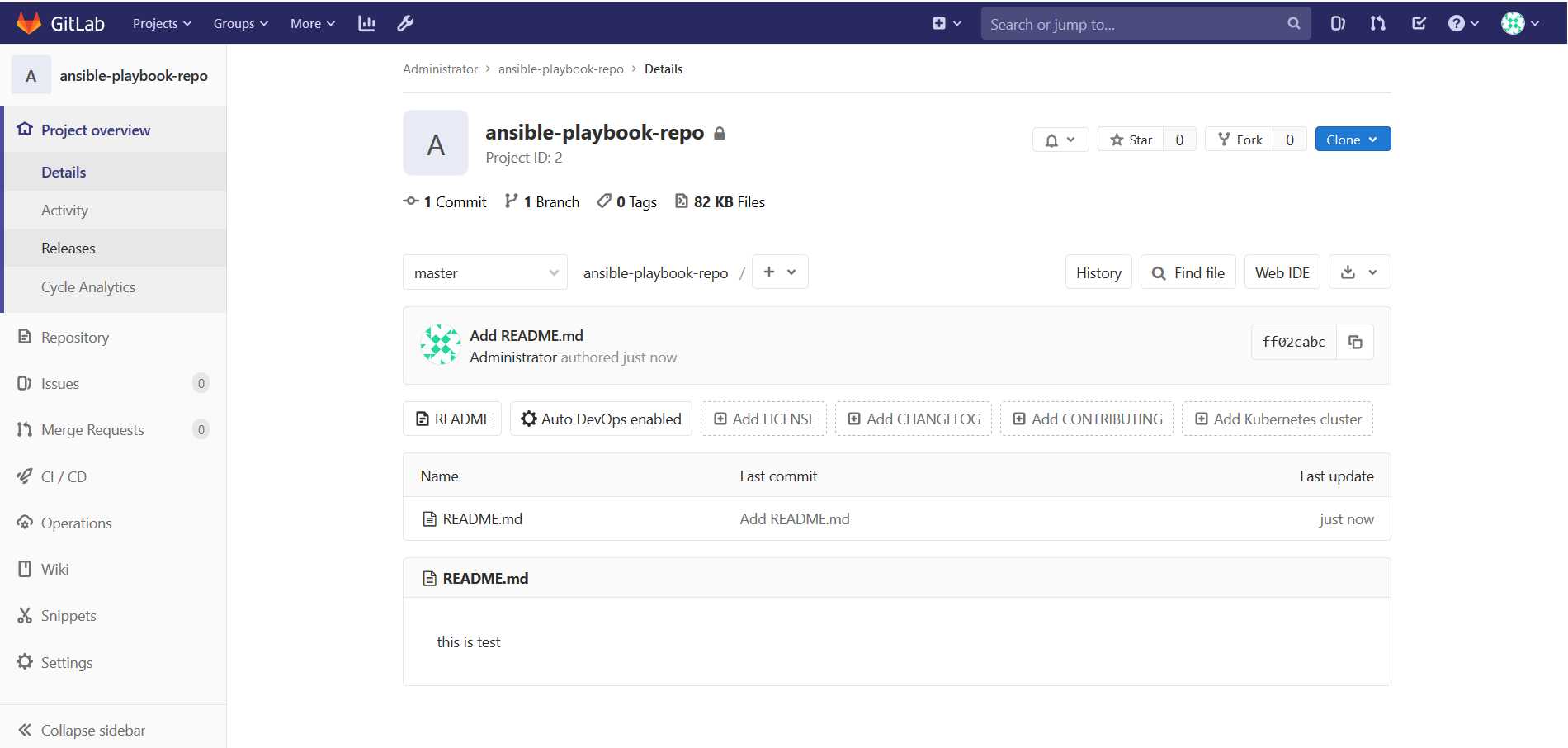
Task: Click the project avatar A in sidebar
Action: click(x=31, y=75)
